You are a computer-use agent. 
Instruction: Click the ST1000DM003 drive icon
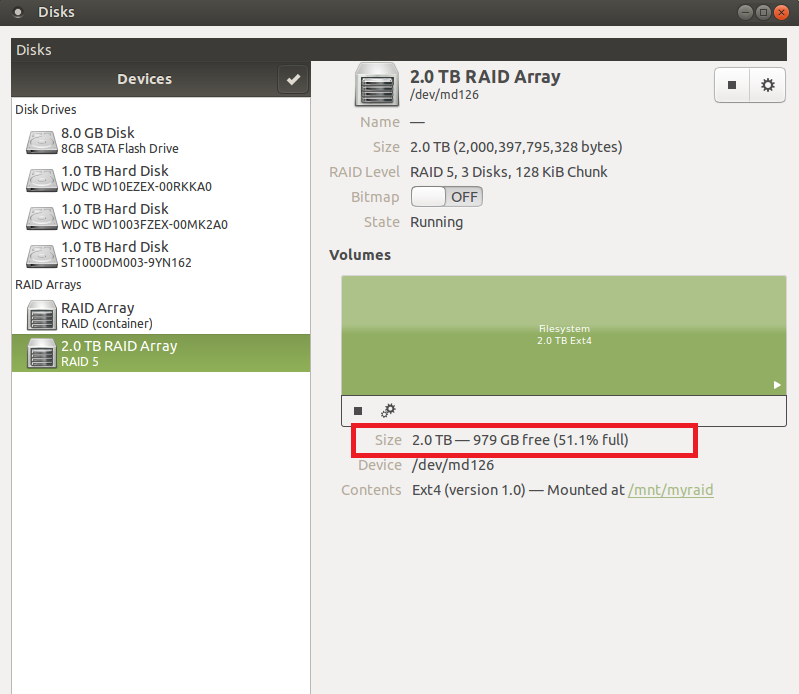pos(42,256)
